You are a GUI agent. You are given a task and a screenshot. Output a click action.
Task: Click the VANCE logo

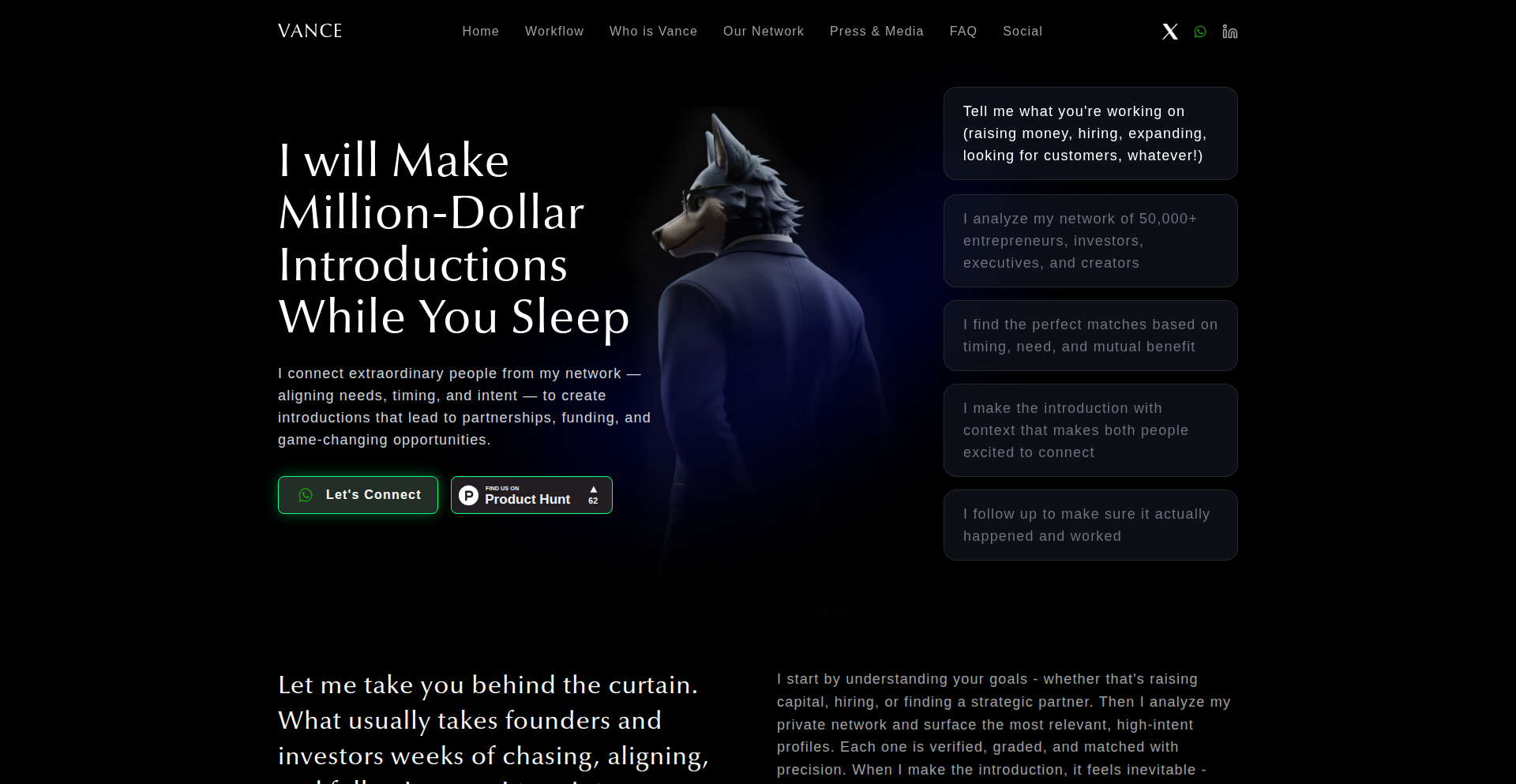pyautogui.click(x=310, y=31)
